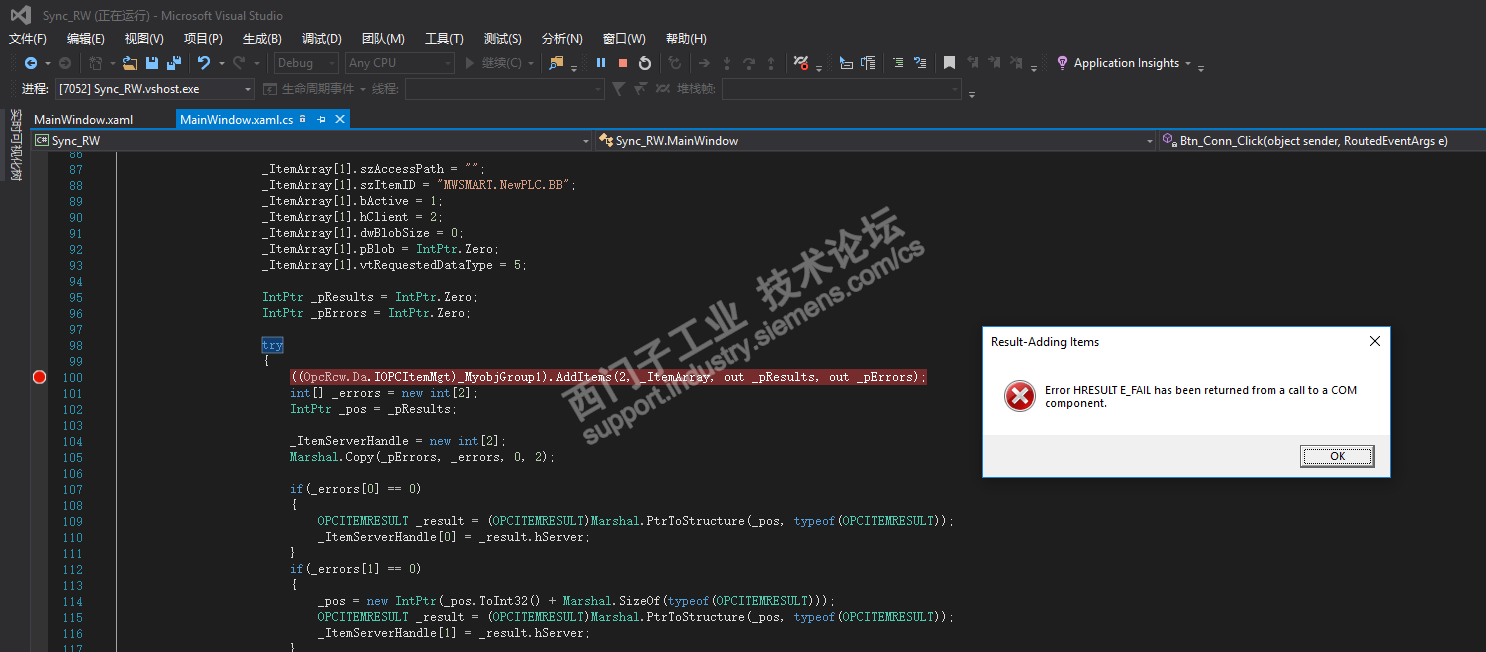
Task: Open the collapsed side panel tab on left edge
Action: coord(16,146)
